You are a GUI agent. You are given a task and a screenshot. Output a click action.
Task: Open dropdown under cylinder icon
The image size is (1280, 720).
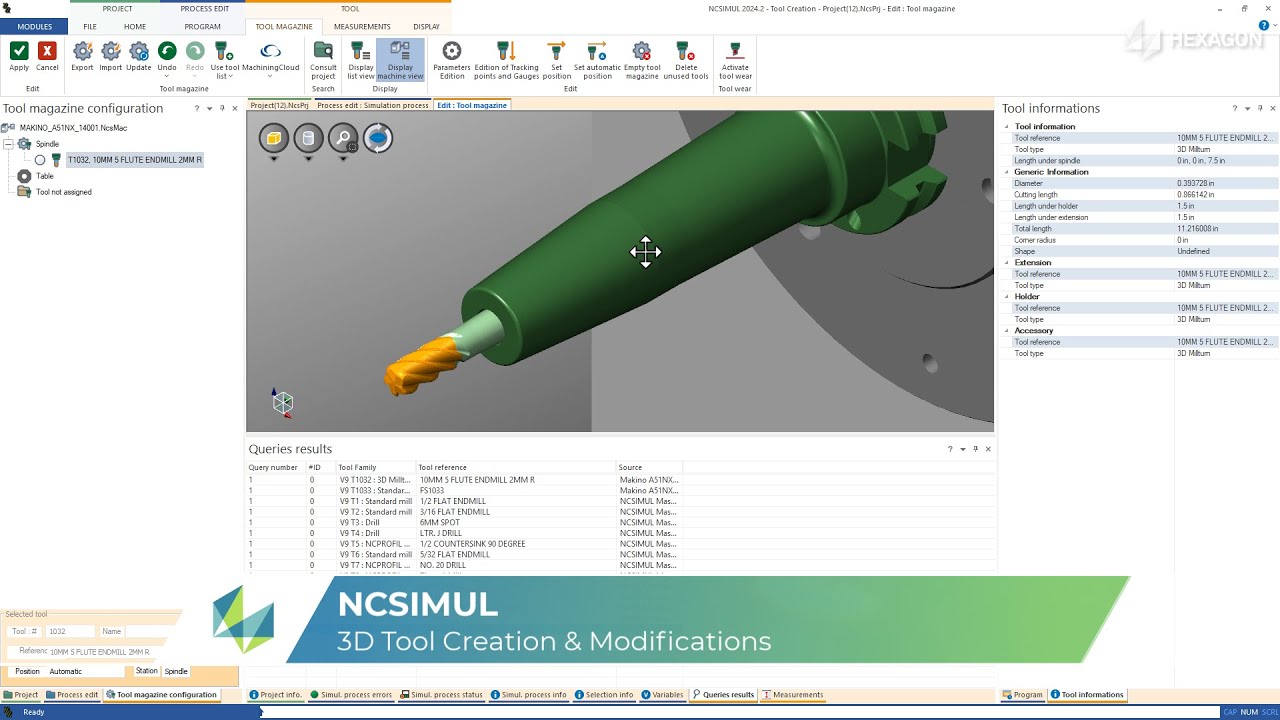click(308, 158)
